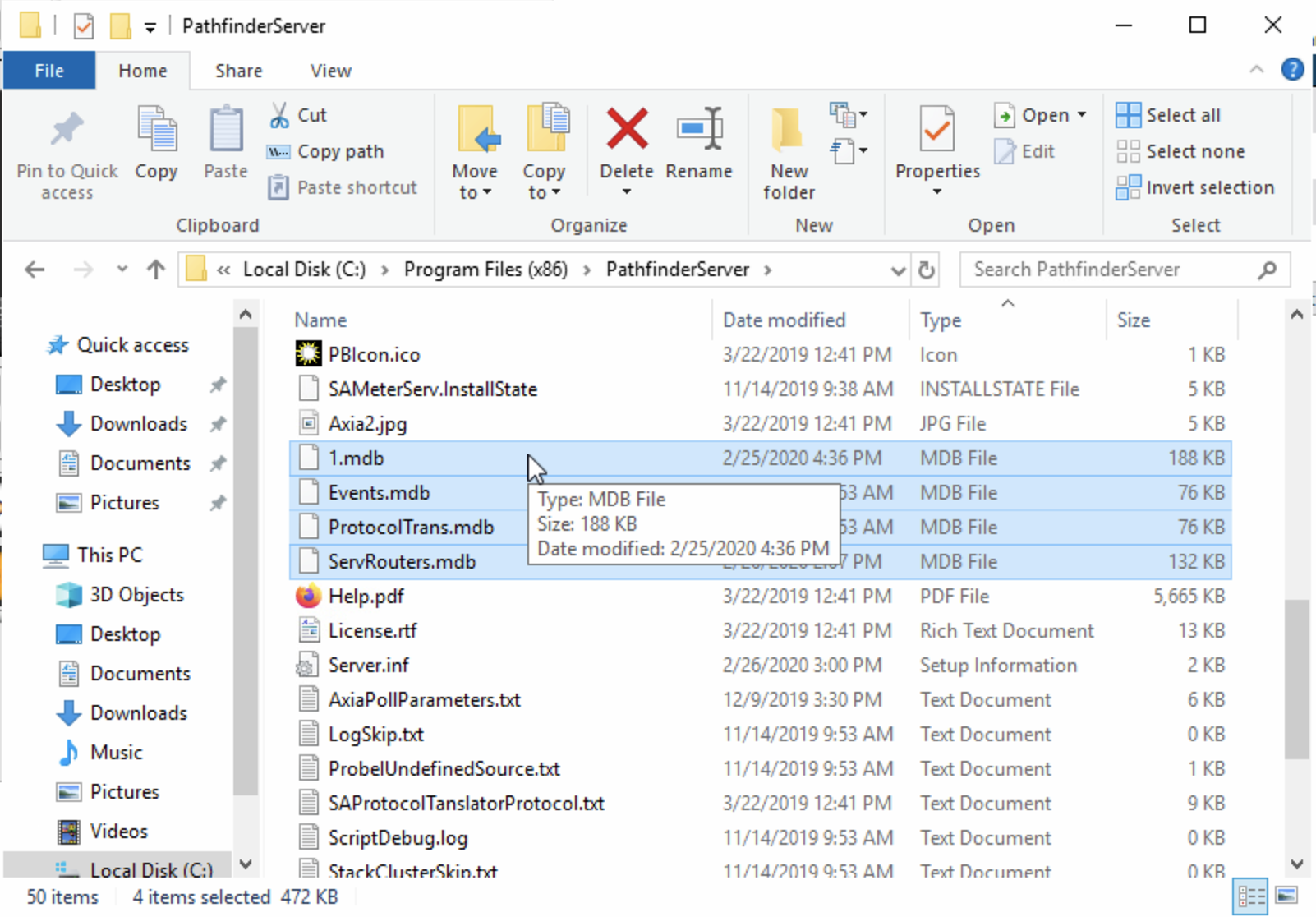Click the Copy ribbon icon
This screenshot has height=917, width=1316.
click(156, 130)
